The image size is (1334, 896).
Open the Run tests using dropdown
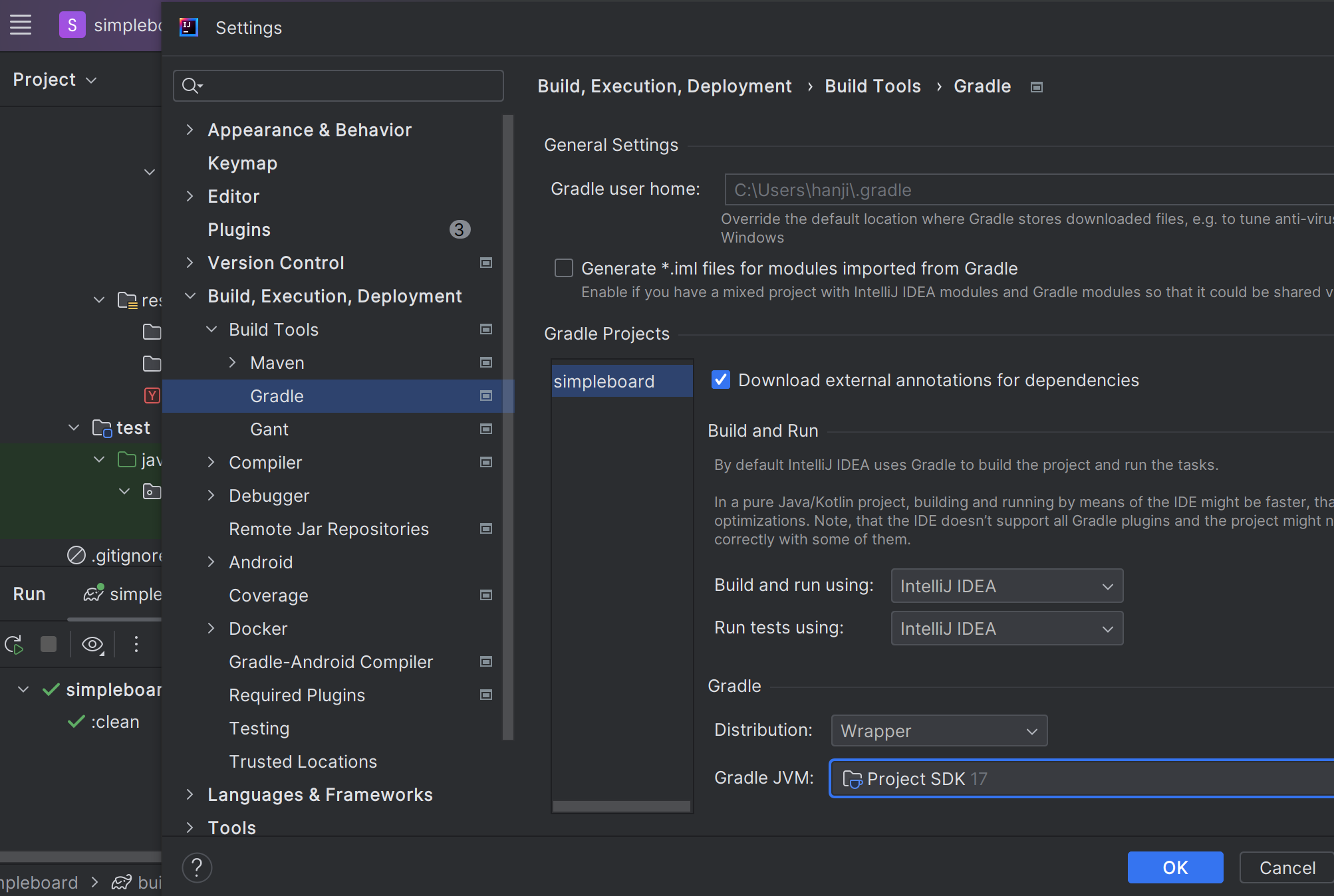pos(1004,628)
